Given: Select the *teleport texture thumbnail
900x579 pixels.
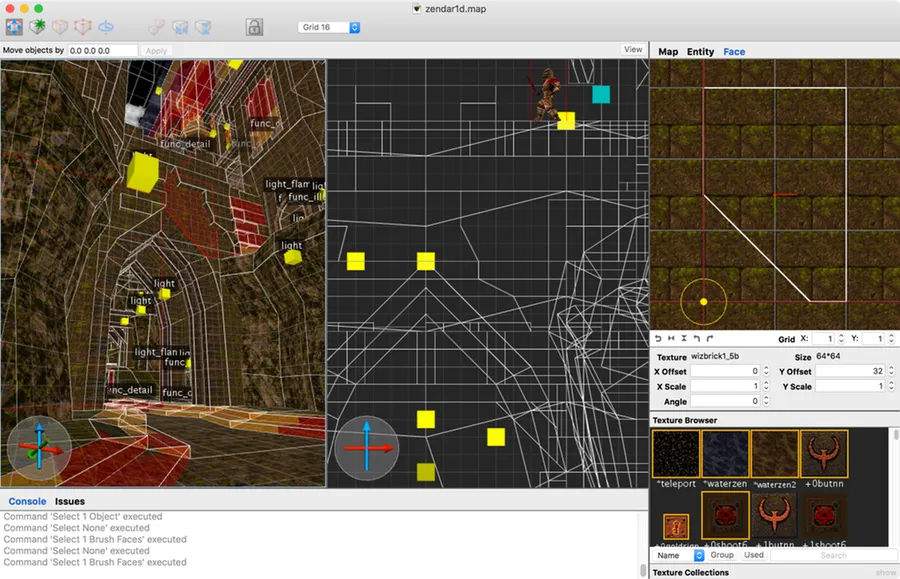Looking at the screenshot, I should [676, 454].
